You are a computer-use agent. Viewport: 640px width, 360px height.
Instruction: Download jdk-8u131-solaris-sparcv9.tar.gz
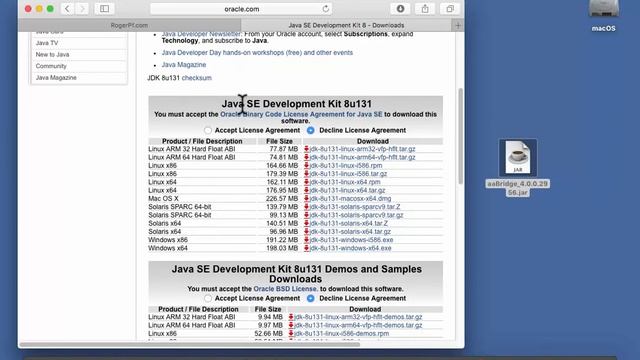[x=356, y=215]
